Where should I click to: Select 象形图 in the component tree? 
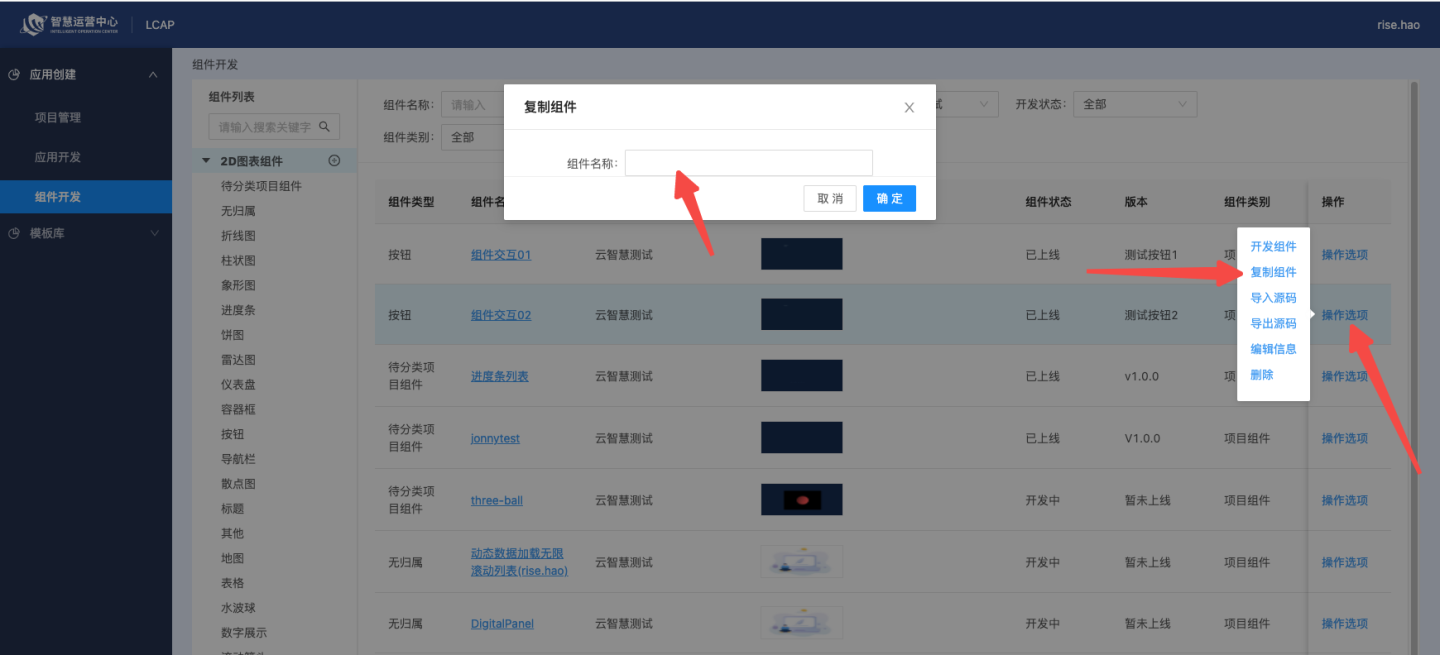(x=238, y=285)
